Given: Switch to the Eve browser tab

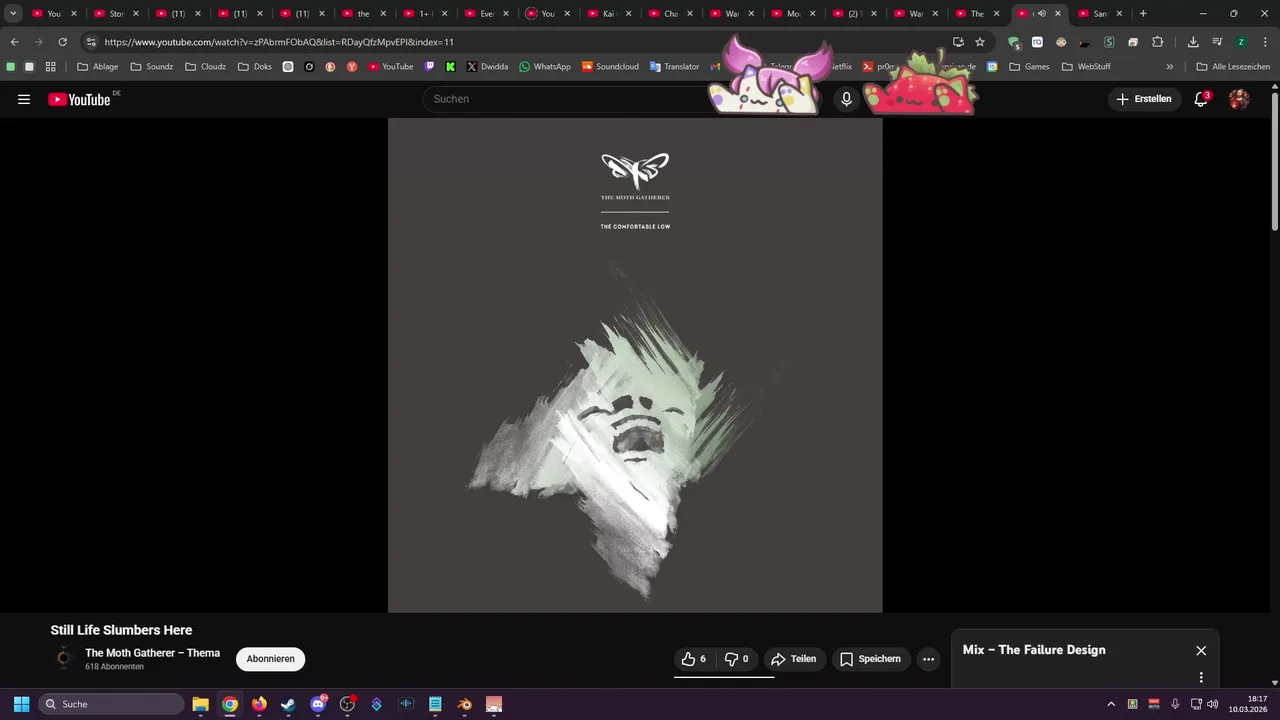Looking at the screenshot, I should point(487,14).
